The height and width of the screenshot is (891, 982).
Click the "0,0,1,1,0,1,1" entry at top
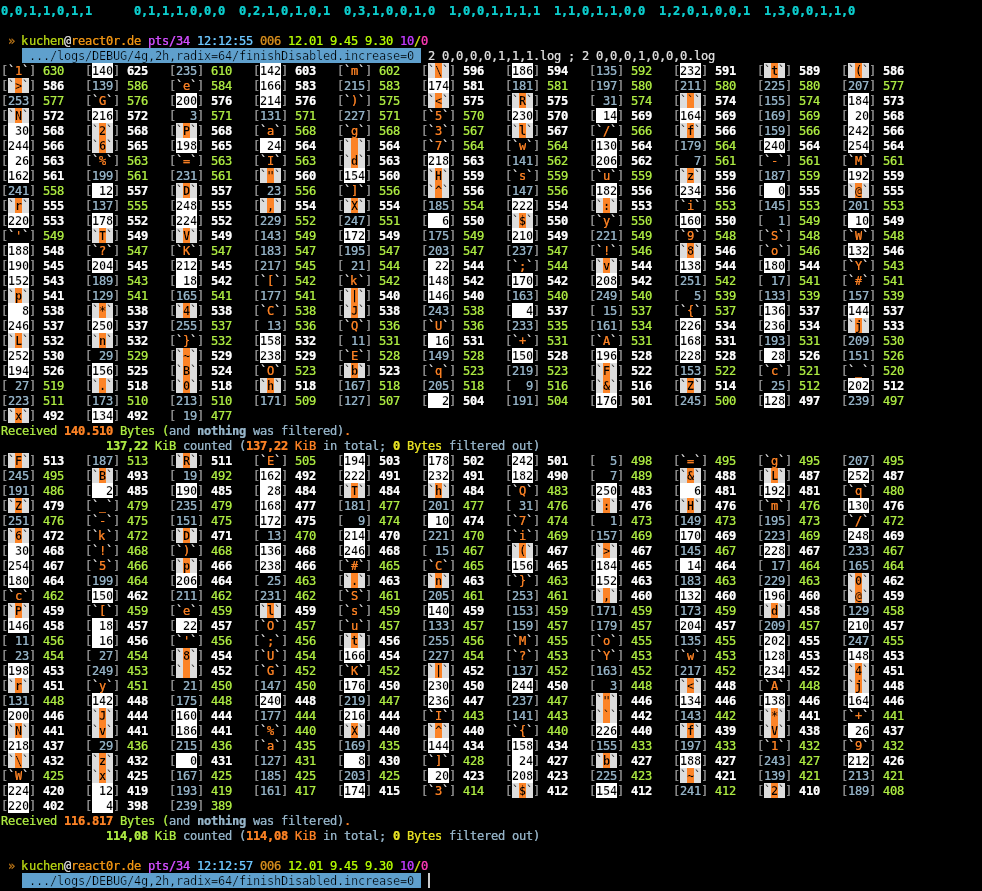click(x=46, y=10)
